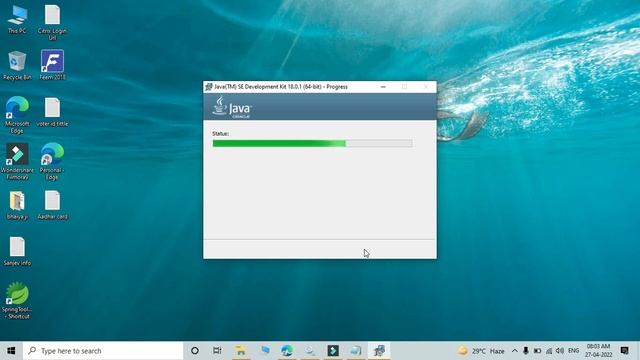This screenshot has width=640, height=360.
Task: Open the This PC desktop icon
Action: [17, 19]
